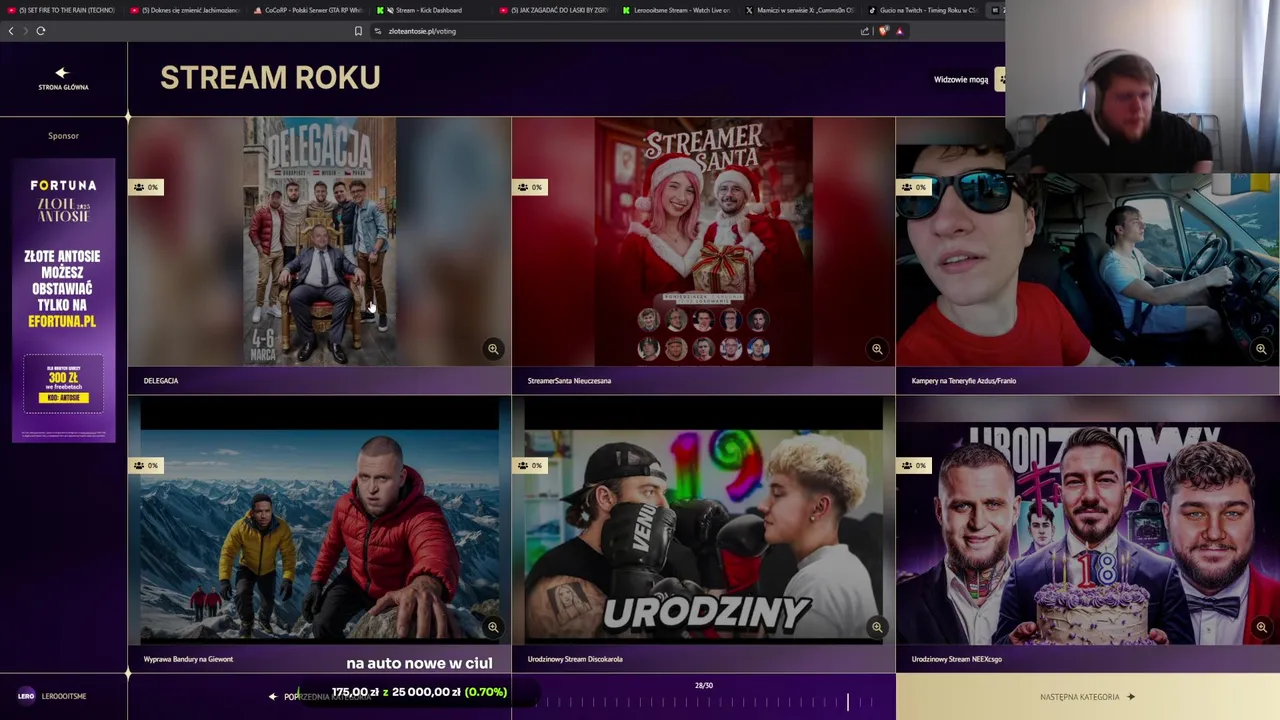Switch to JAK ZAGADAĆ DO LASKI tab
The image size is (1280, 720).
(x=555, y=10)
